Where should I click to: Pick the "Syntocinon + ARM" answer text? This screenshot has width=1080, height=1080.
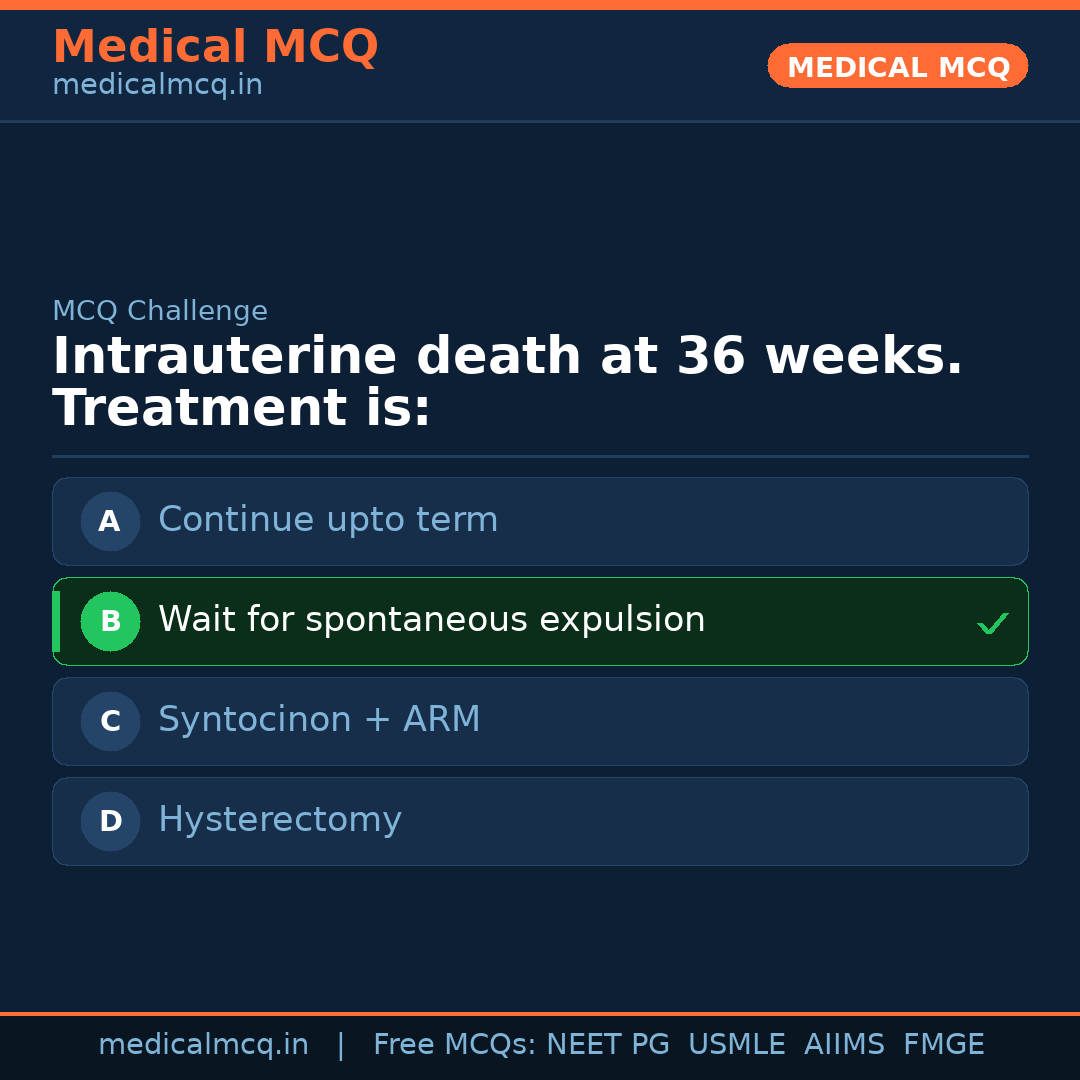tap(319, 720)
